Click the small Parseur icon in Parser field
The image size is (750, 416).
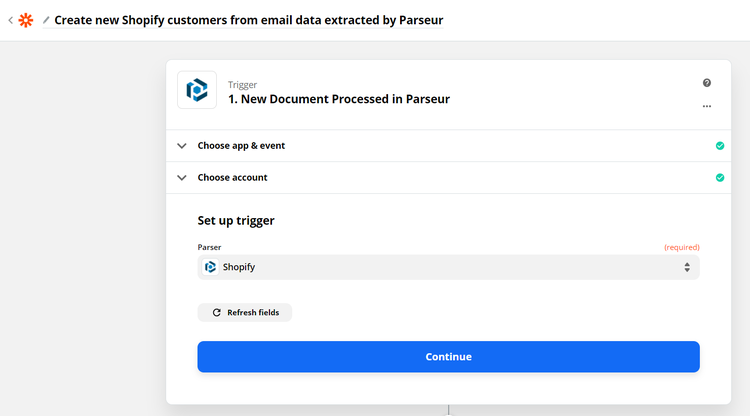(x=210, y=267)
